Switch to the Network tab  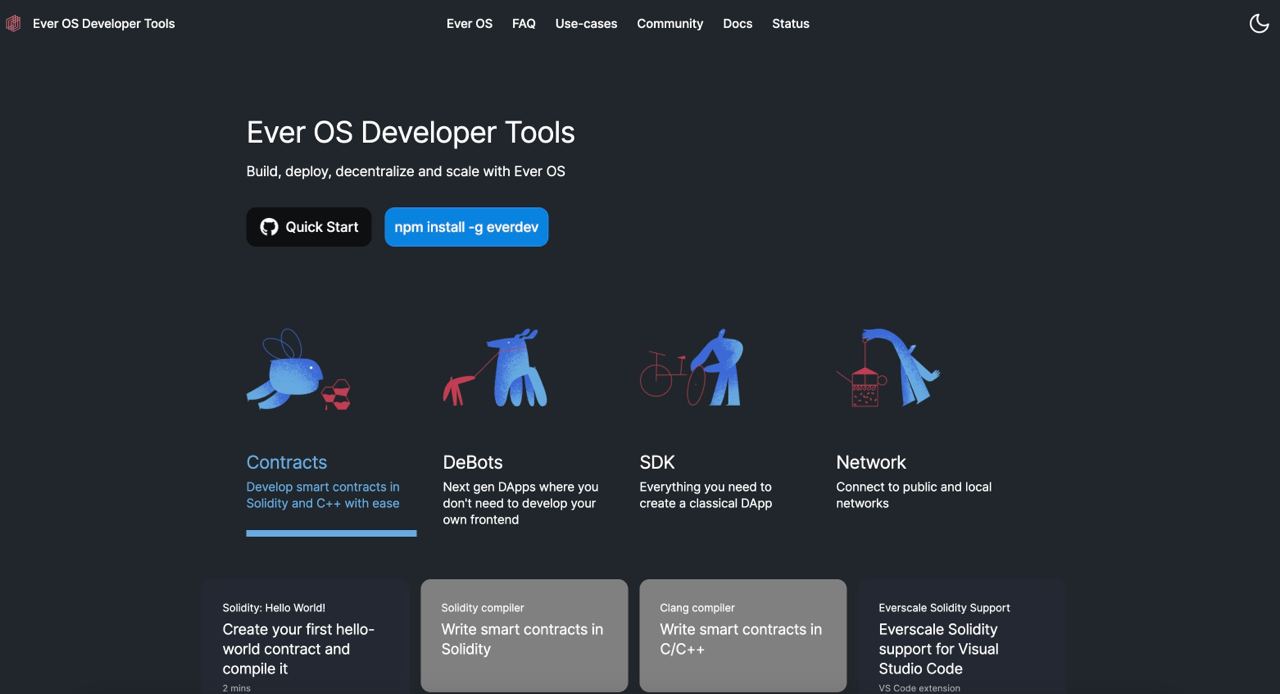click(x=871, y=462)
